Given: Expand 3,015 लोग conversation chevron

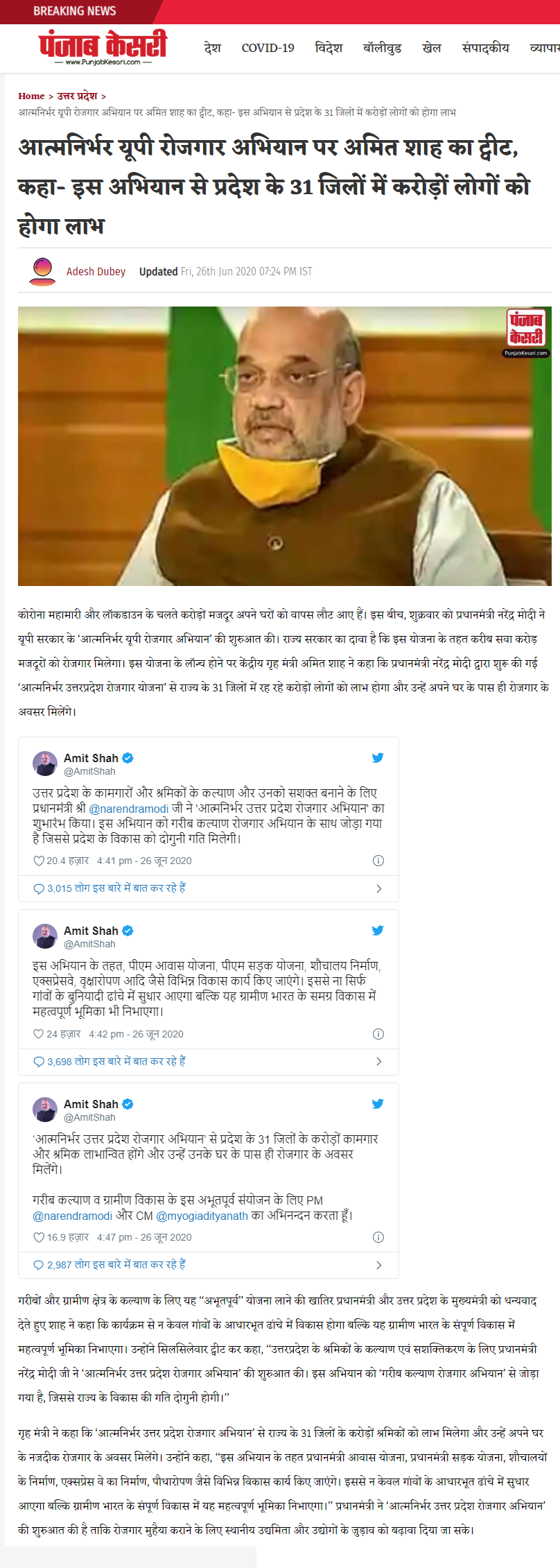Looking at the screenshot, I should (x=378, y=888).
